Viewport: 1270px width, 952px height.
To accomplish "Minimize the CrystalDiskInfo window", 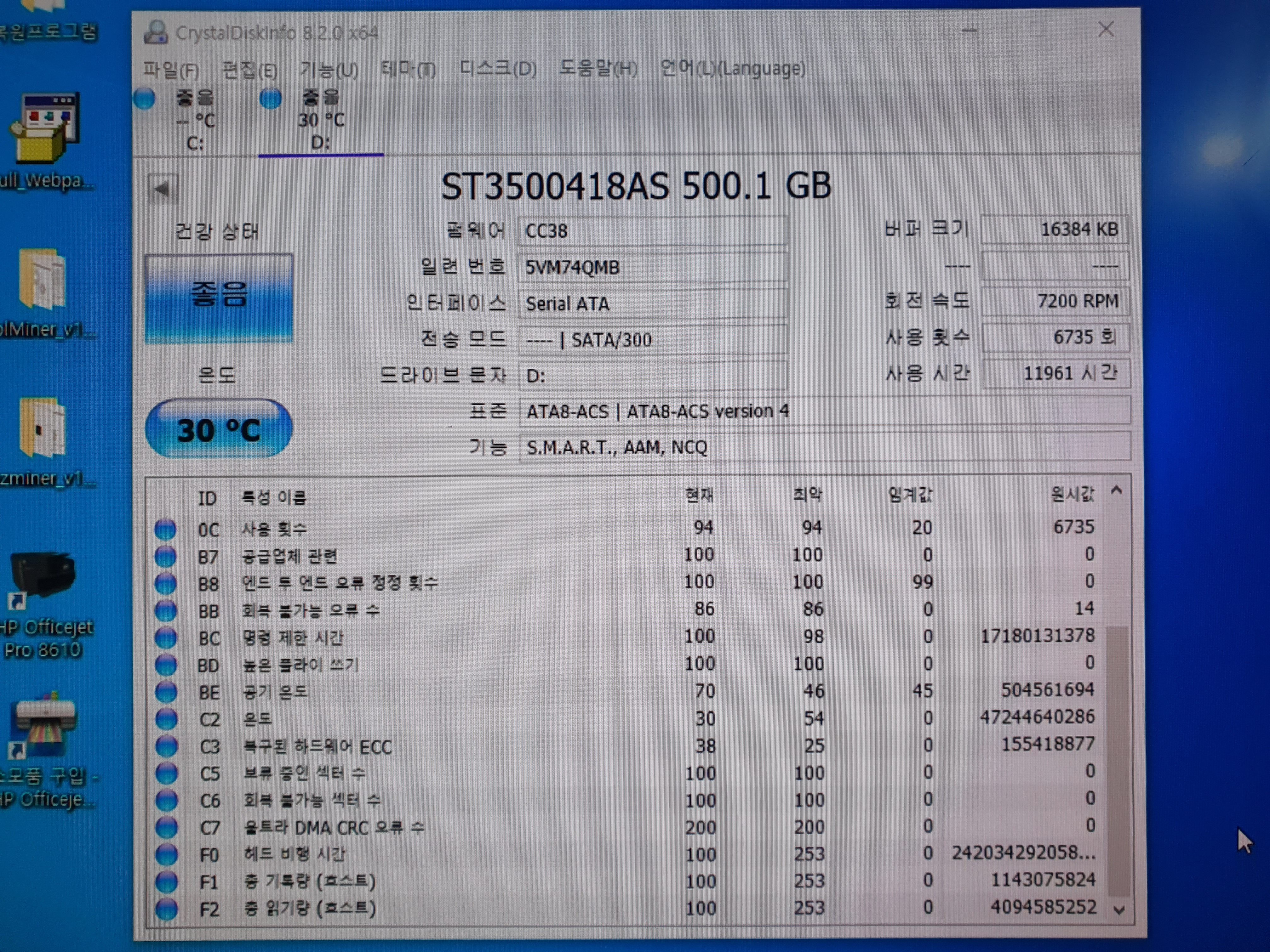I will coord(969,31).
